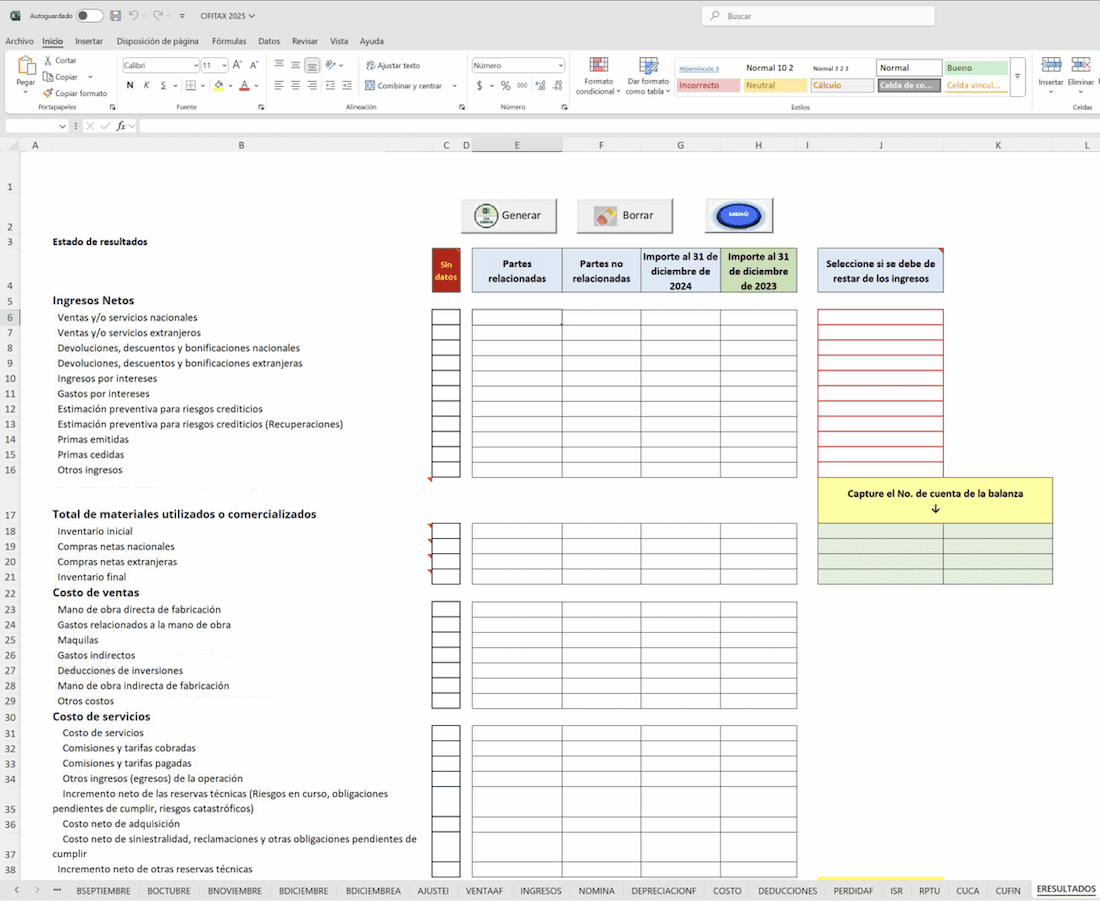Click the Copiar formato paintbrush
The height and width of the screenshot is (901, 1100).
click(x=48, y=93)
